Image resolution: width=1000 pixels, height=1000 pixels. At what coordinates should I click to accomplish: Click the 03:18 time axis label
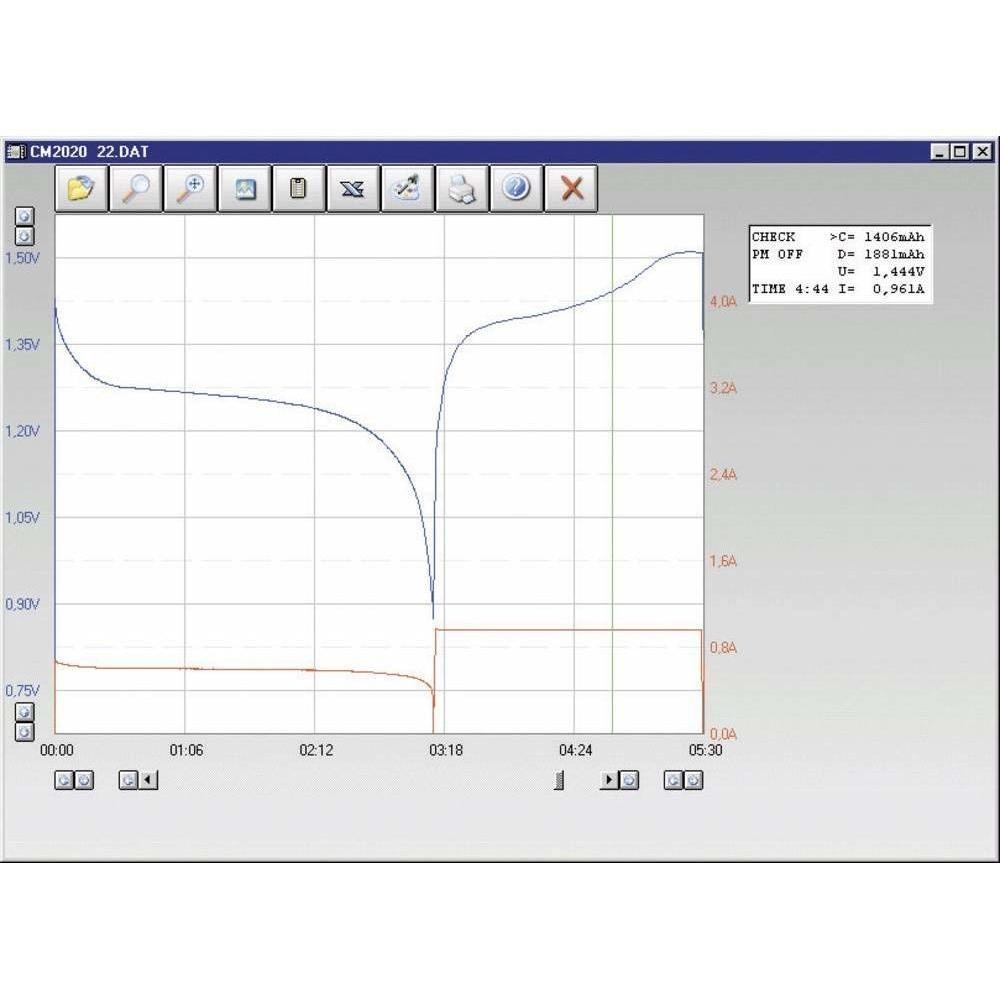pos(446,751)
